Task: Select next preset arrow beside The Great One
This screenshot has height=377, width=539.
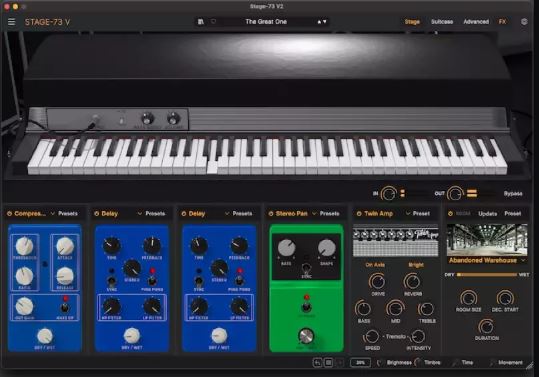Action: pos(325,22)
